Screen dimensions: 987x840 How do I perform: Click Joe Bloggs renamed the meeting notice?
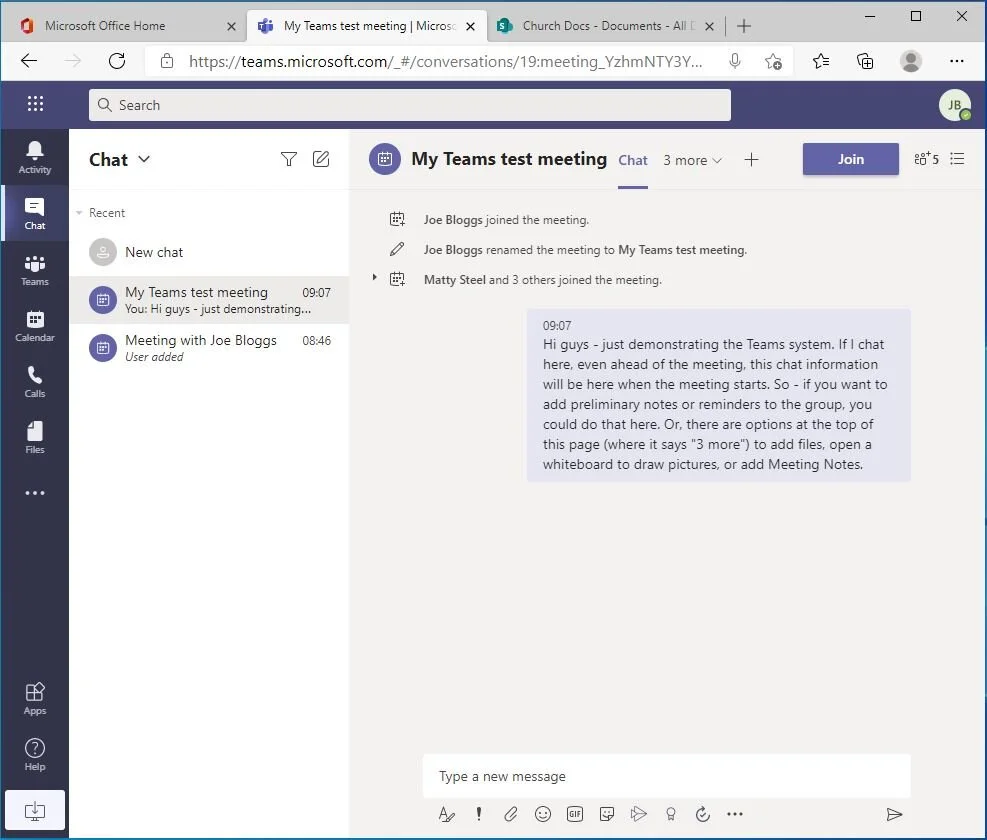click(x=585, y=250)
